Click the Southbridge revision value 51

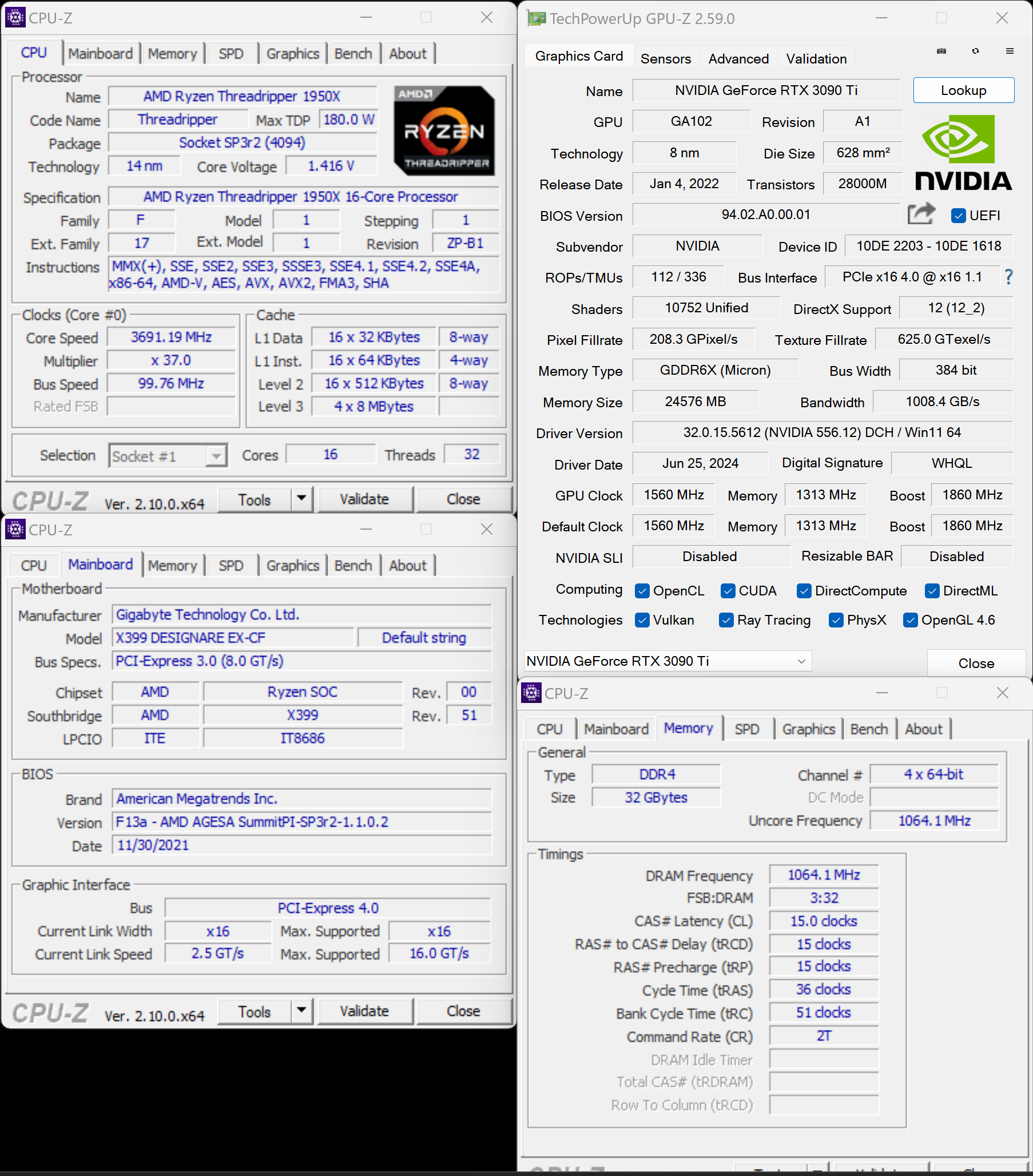(x=469, y=714)
